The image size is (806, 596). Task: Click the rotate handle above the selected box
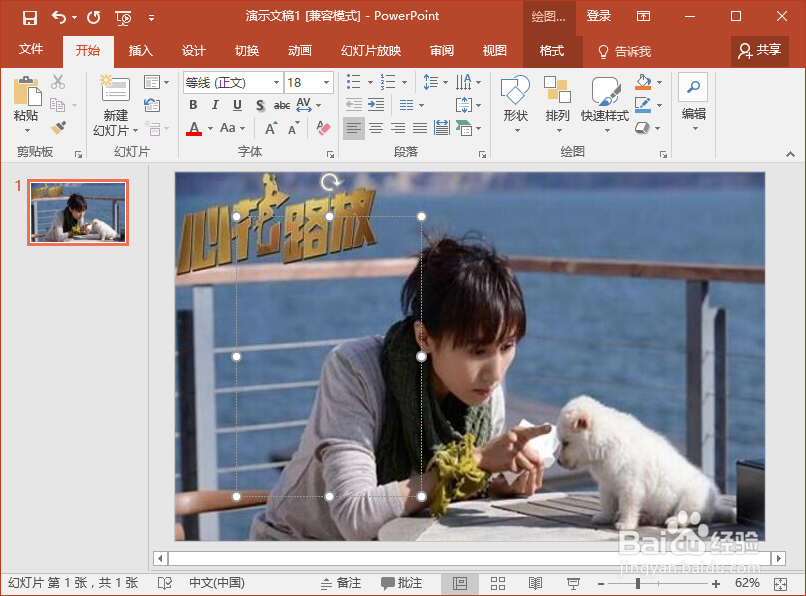[x=329, y=182]
